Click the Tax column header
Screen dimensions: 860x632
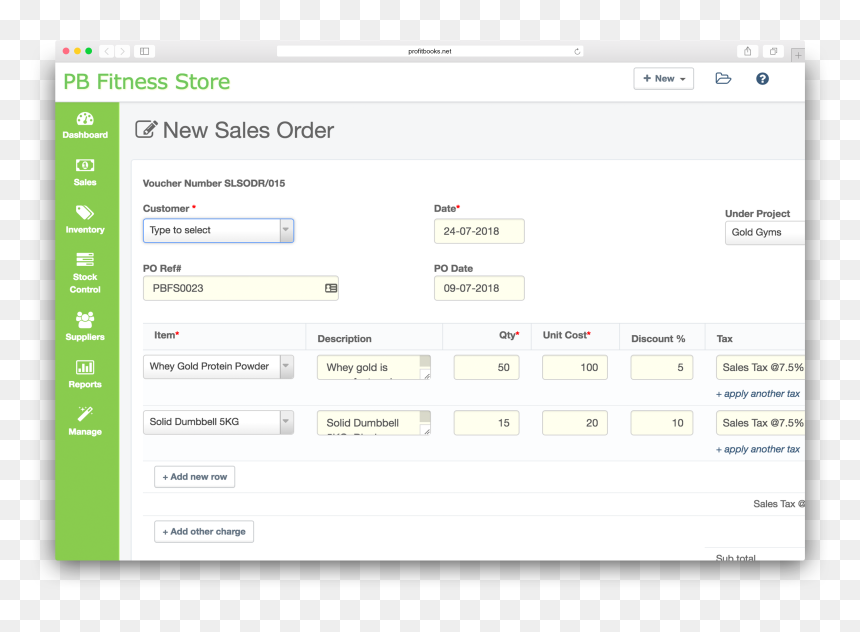pos(725,338)
